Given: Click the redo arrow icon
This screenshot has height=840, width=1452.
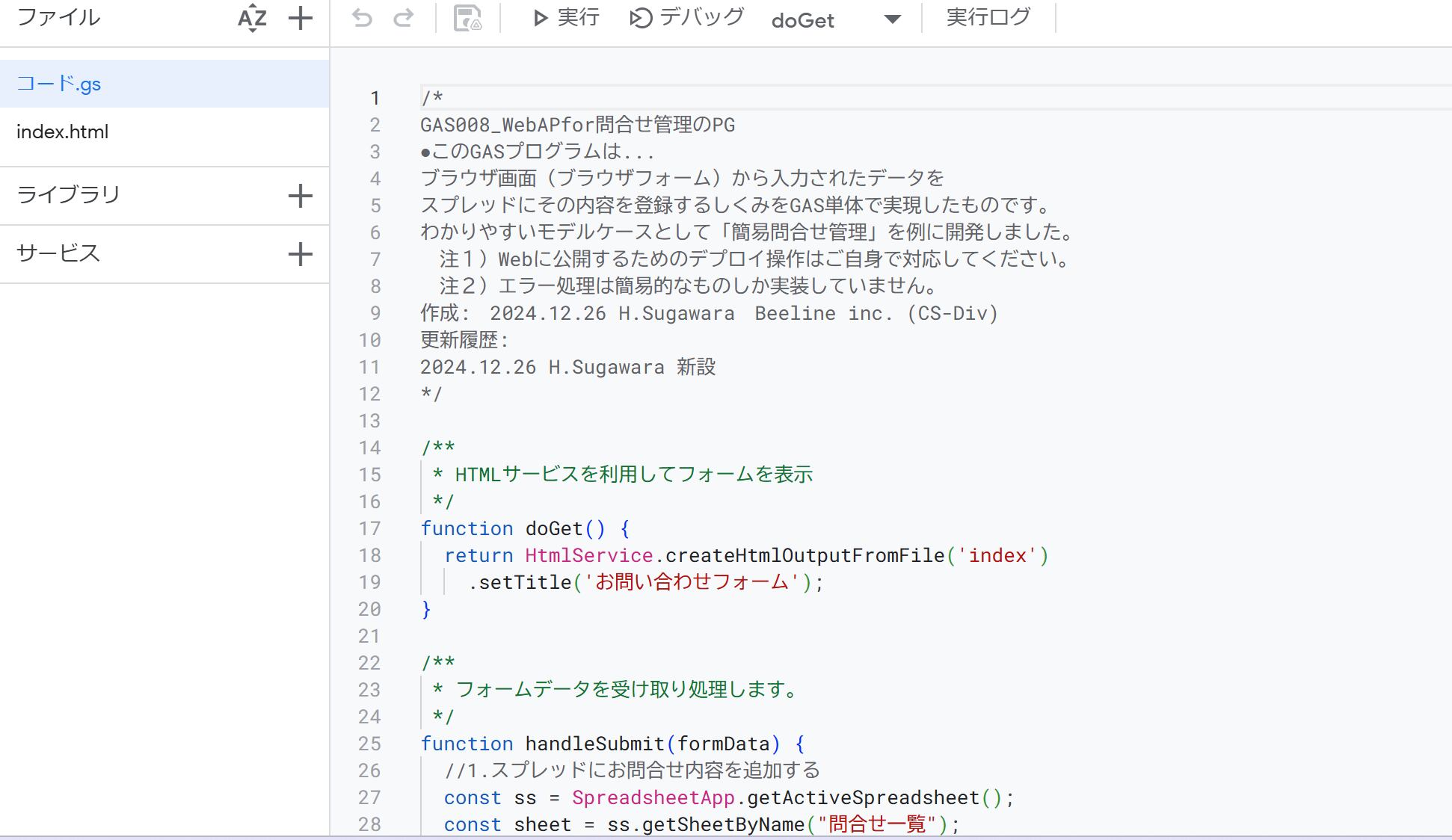Looking at the screenshot, I should coord(404,18).
